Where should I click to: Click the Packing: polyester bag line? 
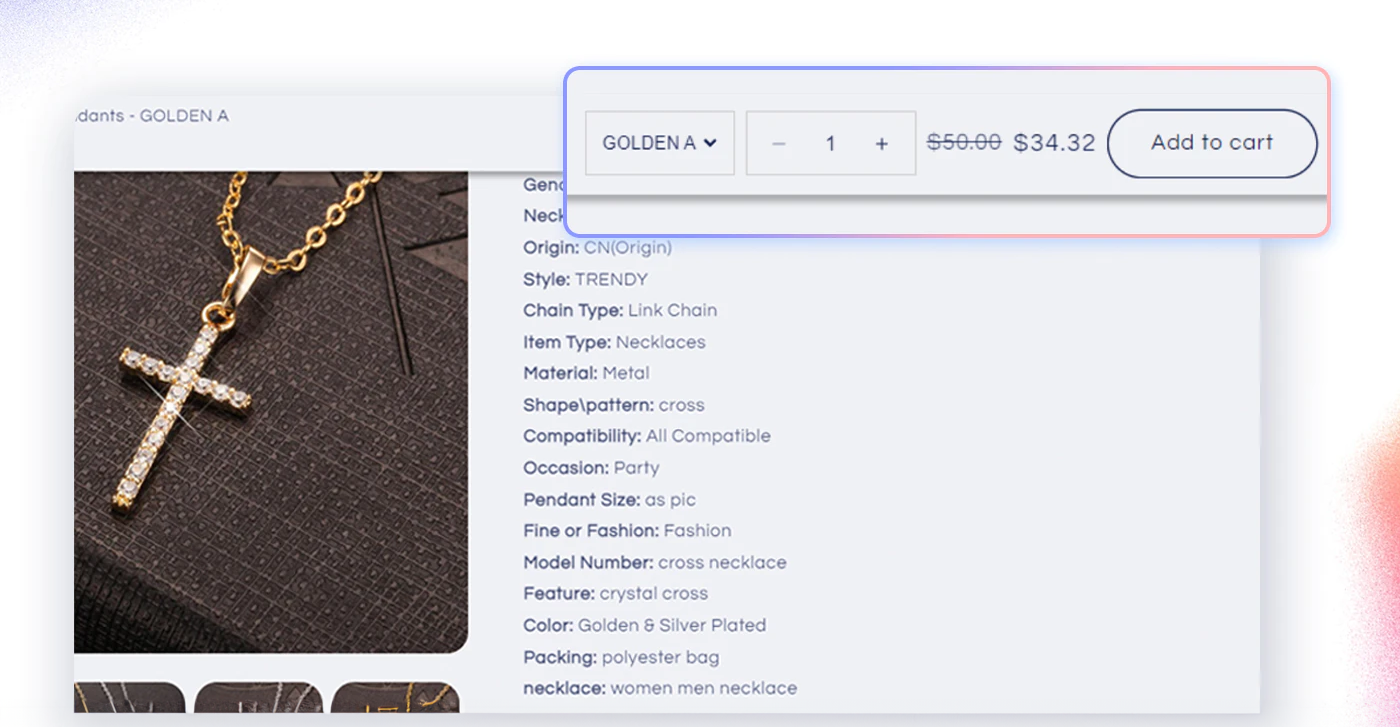pyautogui.click(x=621, y=657)
